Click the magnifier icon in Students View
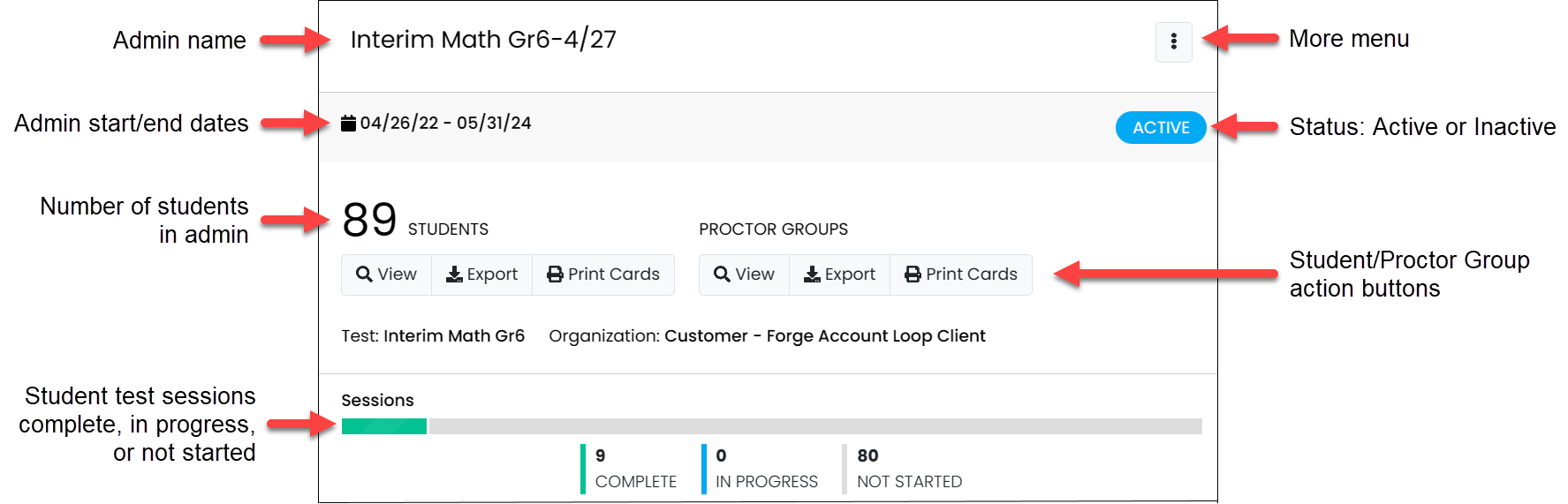1568x504 pixels. (x=364, y=275)
